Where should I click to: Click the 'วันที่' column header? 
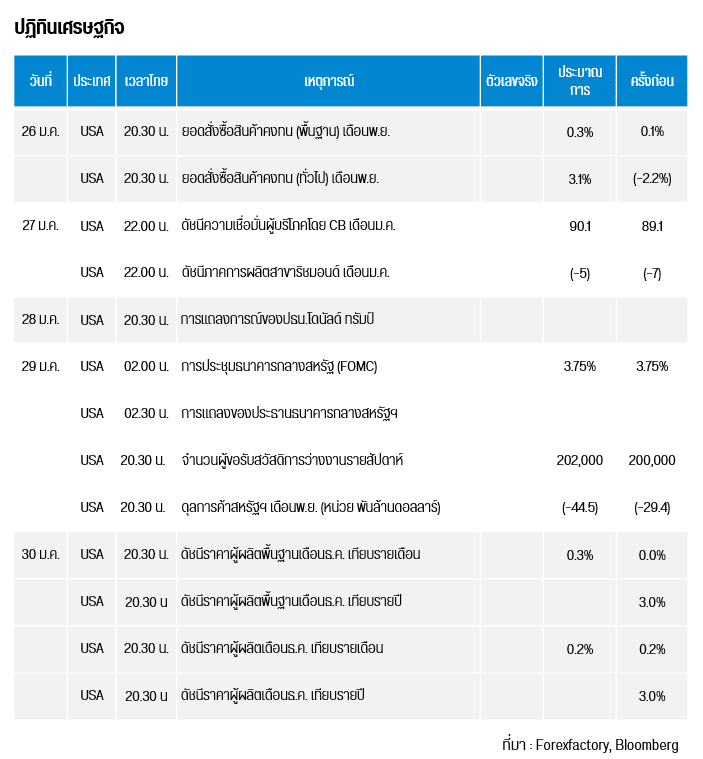[40, 81]
